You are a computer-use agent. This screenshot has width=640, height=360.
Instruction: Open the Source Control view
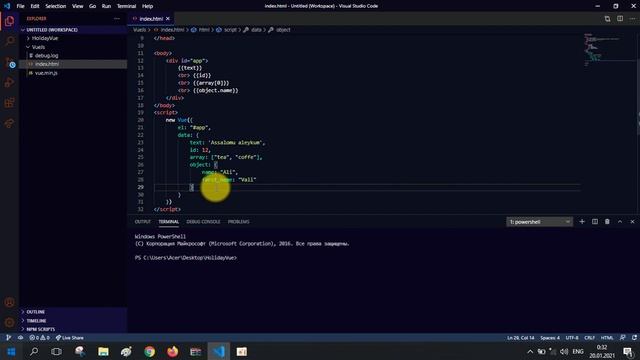pyautogui.click(x=9, y=62)
